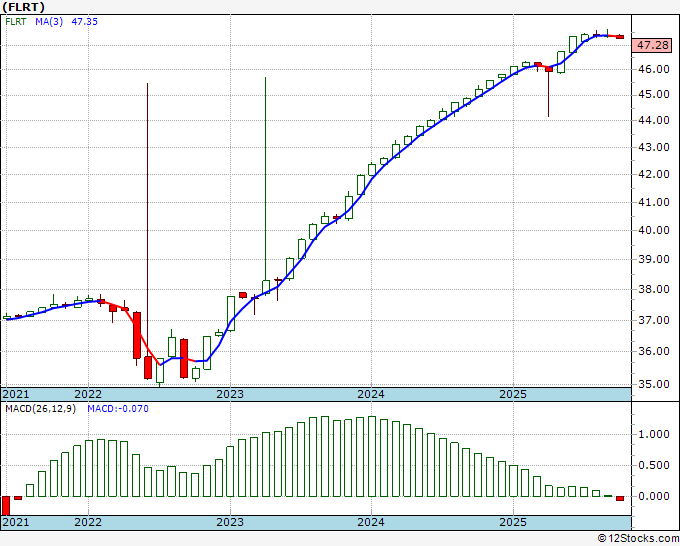Click the tall green candlestick wick in early 2023
This screenshot has width=680, height=546.
point(265,178)
